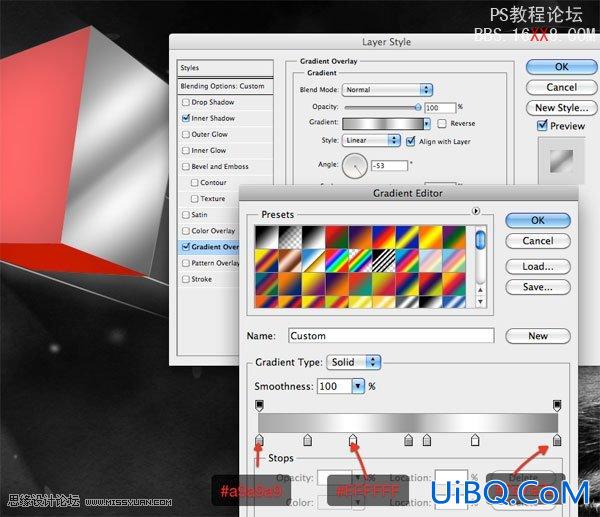Open the Presets flyout menu arrow

tap(476, 211)
